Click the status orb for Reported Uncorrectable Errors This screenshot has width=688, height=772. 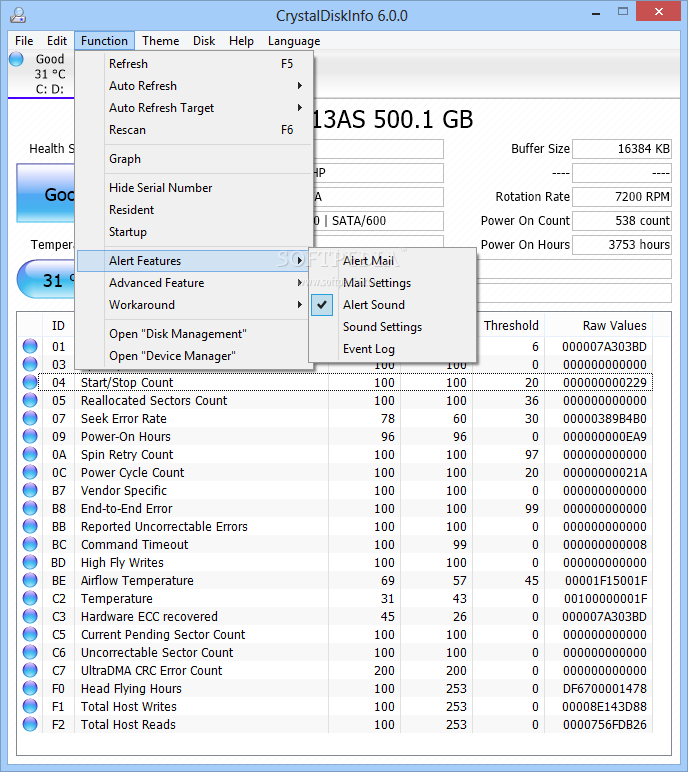(30, 526)
